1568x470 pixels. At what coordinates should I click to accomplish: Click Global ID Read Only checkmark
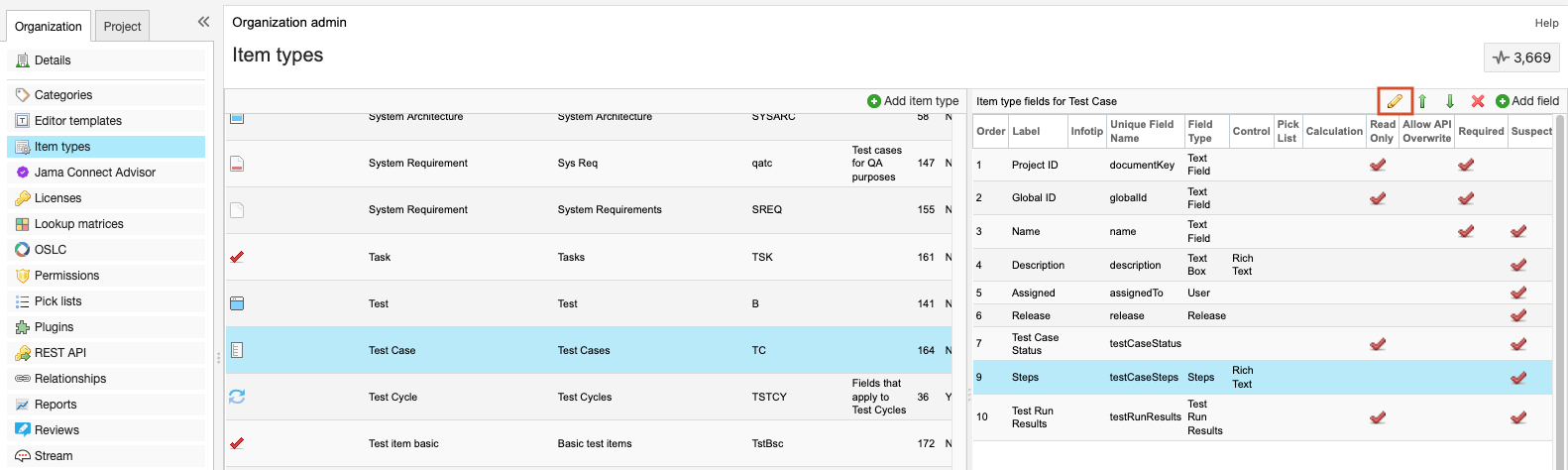click(1378, 198)
